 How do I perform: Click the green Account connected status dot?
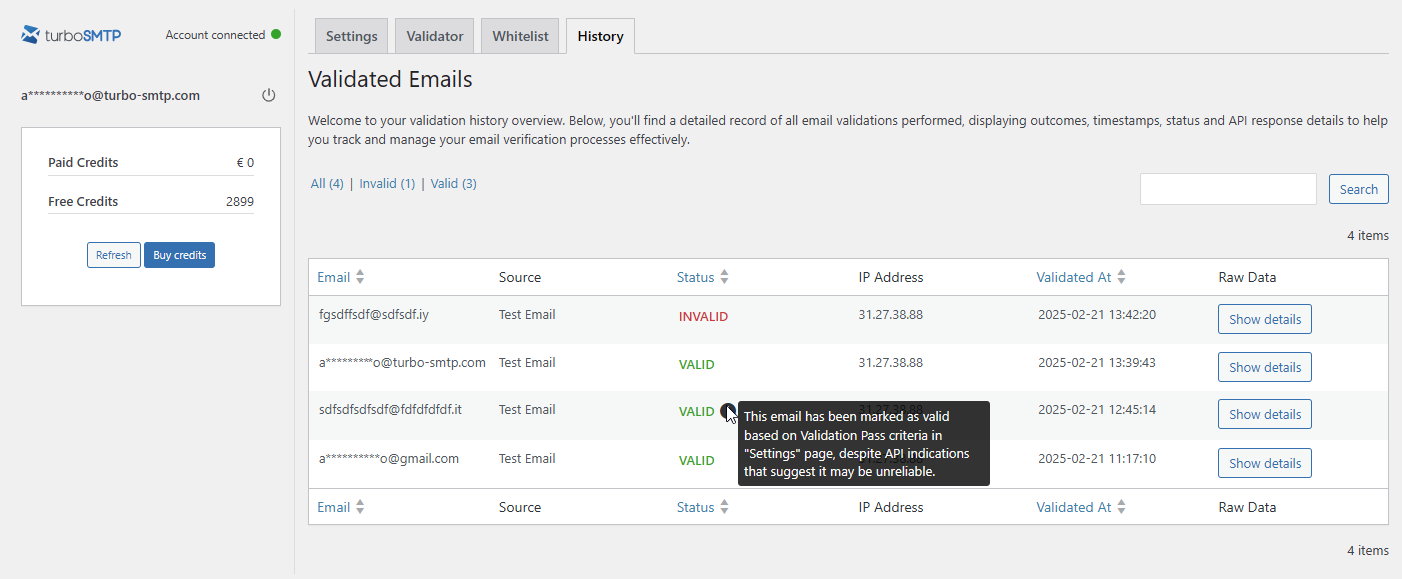[276, 34]
